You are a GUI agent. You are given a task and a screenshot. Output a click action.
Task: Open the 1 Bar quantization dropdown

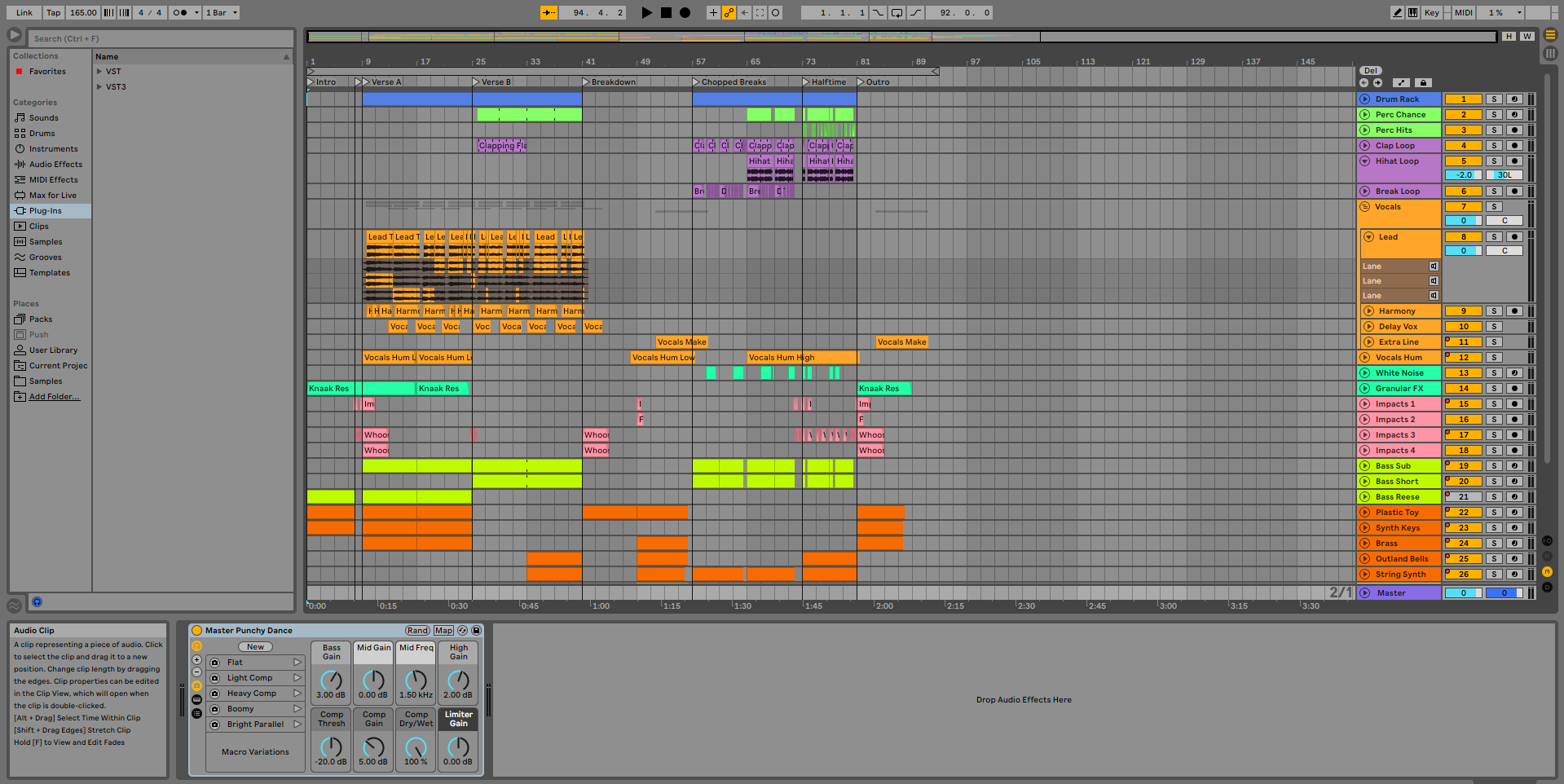click(222, 12)
